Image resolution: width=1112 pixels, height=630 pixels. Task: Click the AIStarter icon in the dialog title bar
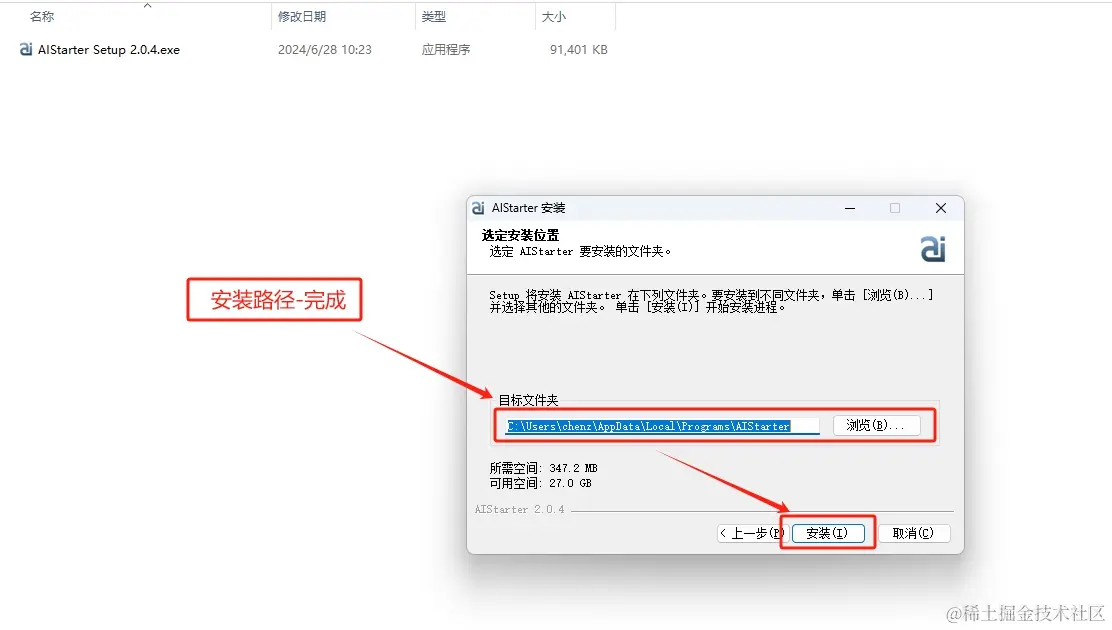pyautogui.click(x=478, y=208)
